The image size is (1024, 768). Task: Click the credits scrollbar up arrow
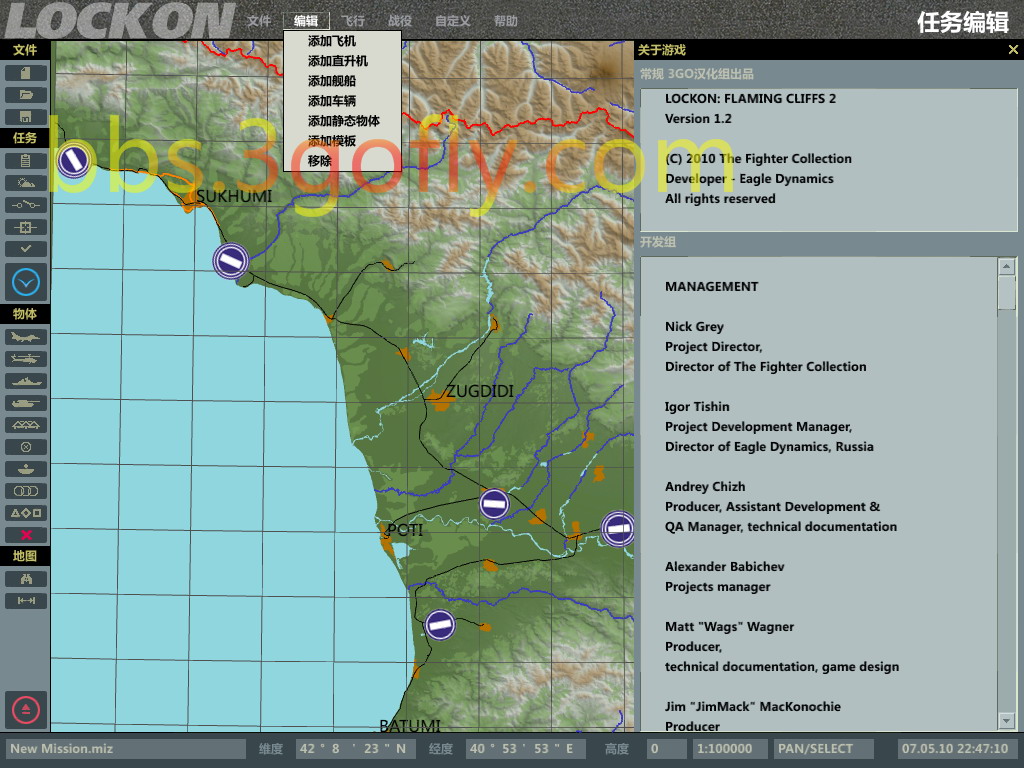click(x=1006, y=266)
